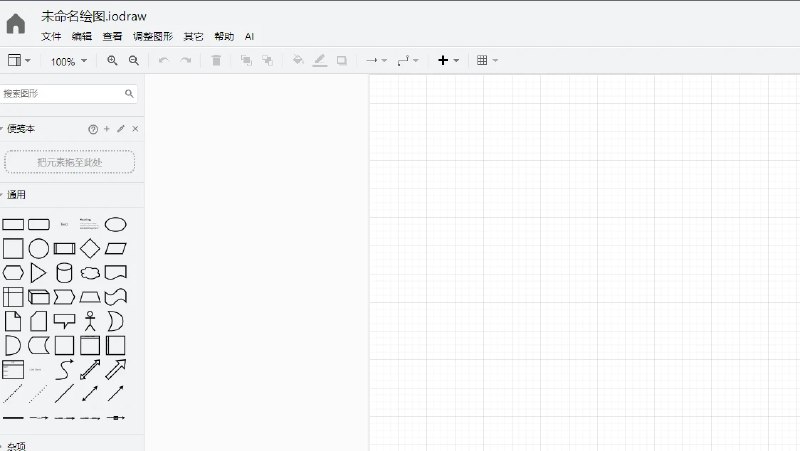Select the bidirectional block arrow shape
This screenshot has width=800, height=451.
(90, 370)
